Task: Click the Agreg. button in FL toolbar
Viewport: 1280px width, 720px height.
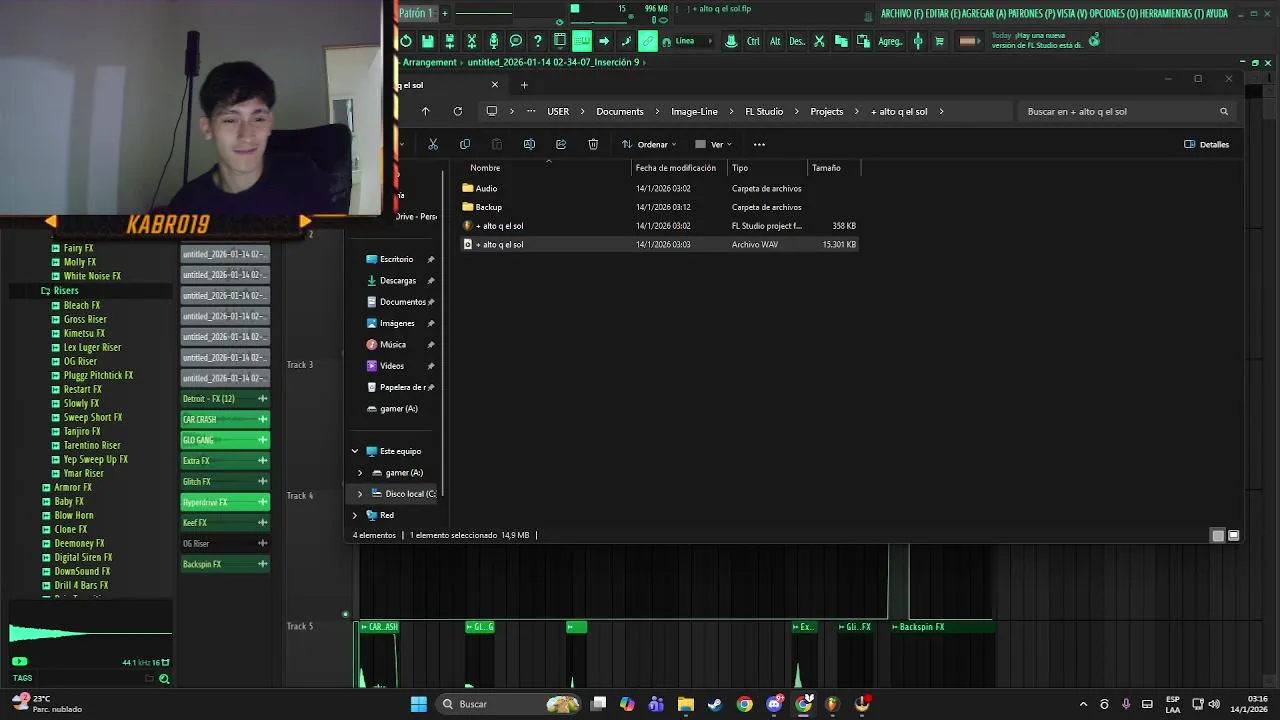Action: click(889, 41)
